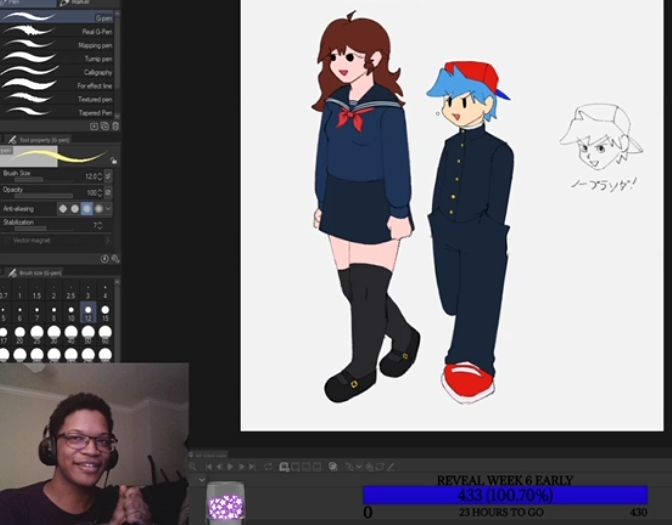Choose brush size preset 10
The width and height of the screenshot is (672, 525).
[x=71, y=314]
